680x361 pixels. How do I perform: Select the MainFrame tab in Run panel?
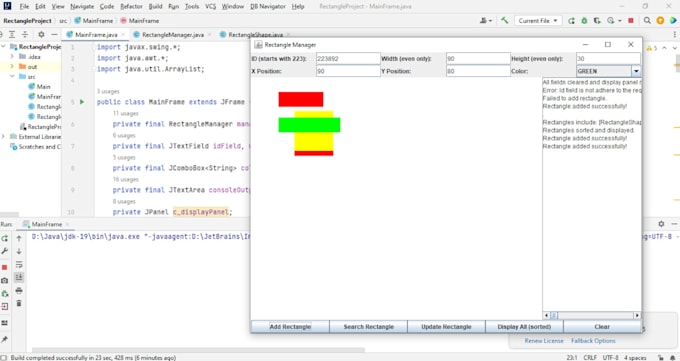point(47,224)
